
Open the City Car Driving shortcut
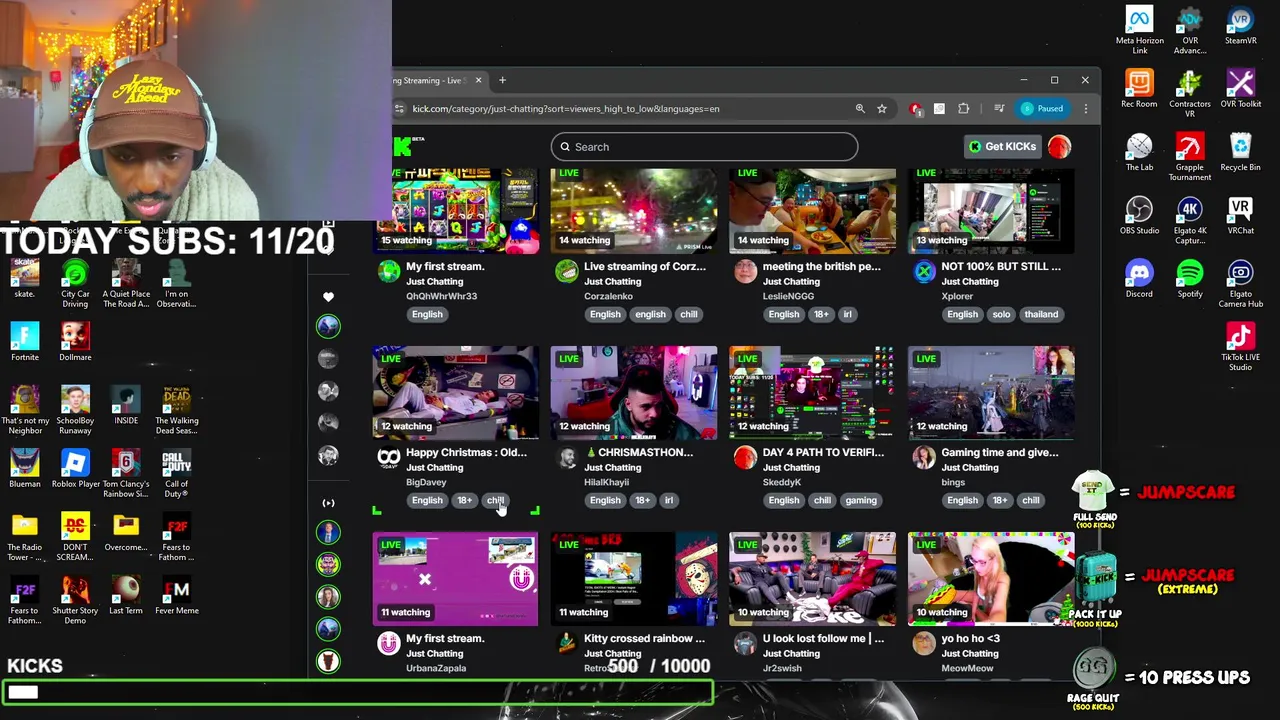pyautogui.click(x=75, y=284)
